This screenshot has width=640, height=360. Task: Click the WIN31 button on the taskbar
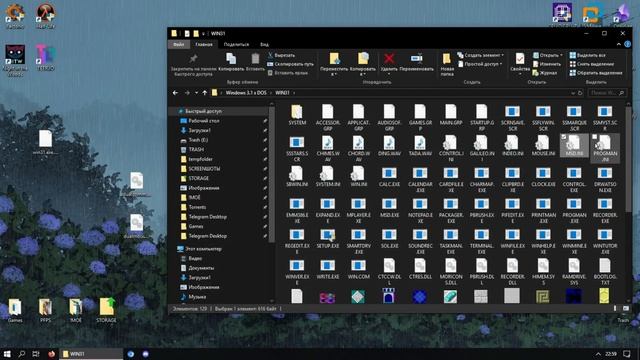tap(91, 354)
